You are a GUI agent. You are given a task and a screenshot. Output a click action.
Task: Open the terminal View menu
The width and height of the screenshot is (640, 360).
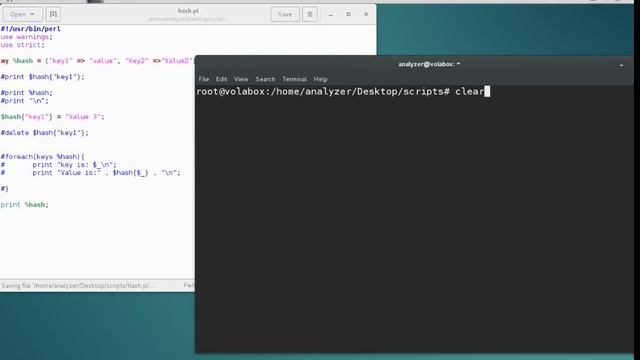point(241,79)
